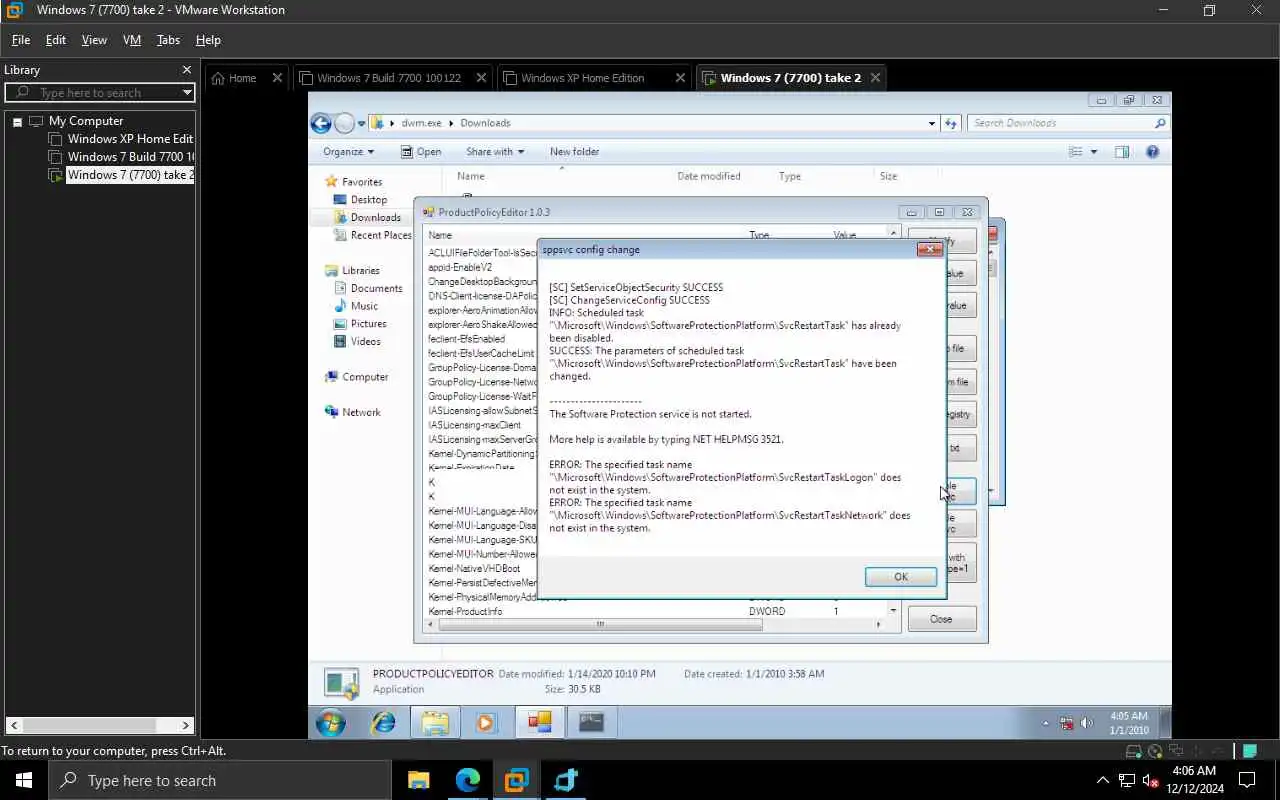The width and height of the screenshot is (1280, 800).
Task: Select the appid-EnableV2 policy row
Action: (x=482, y=267)
